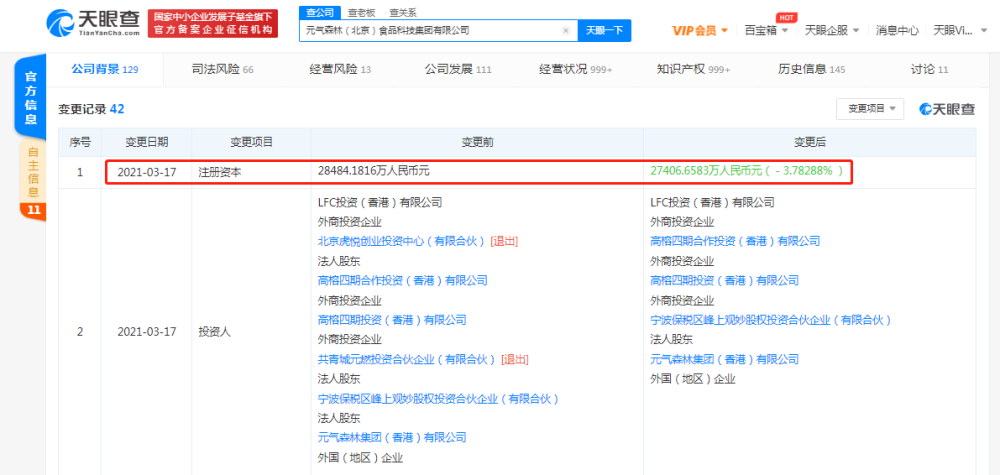
Task: Switch to the 公司背景 tab
Action: tap(105, 69)
